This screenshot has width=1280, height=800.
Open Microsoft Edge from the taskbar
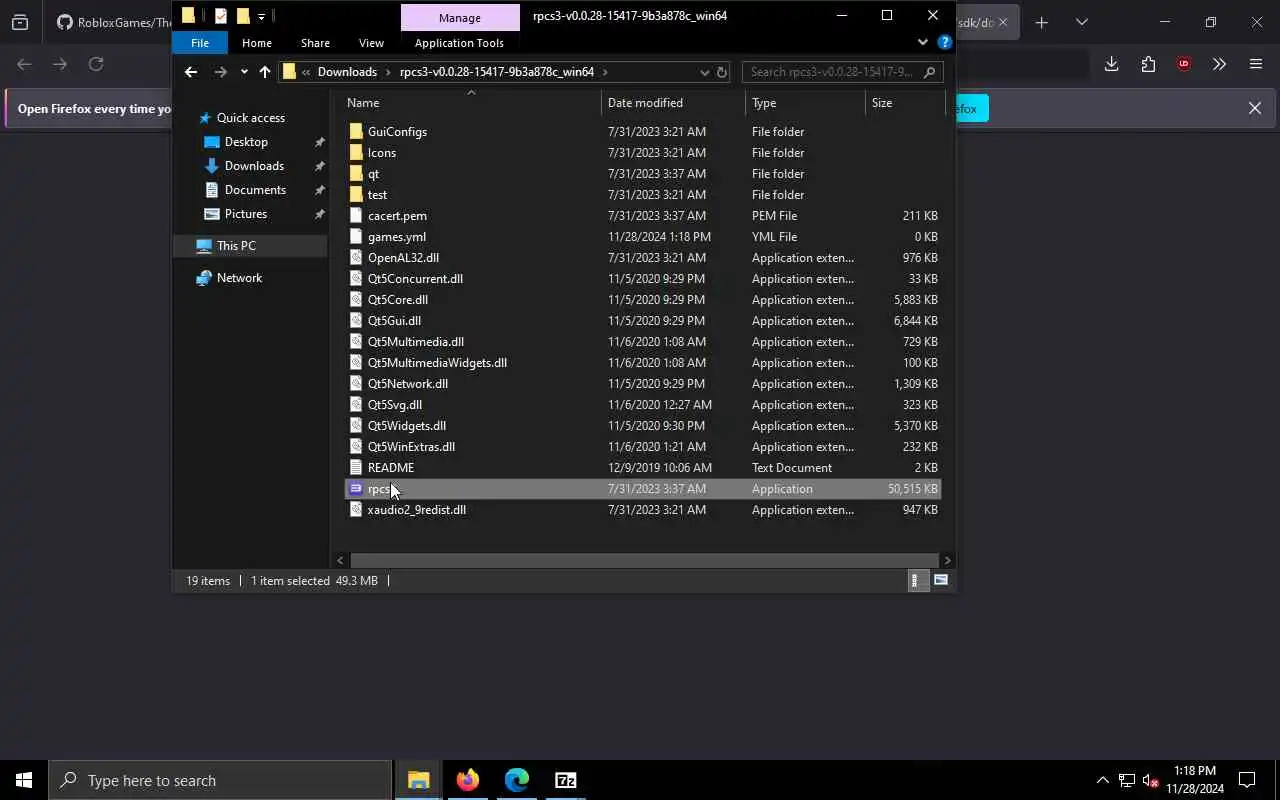517,780
